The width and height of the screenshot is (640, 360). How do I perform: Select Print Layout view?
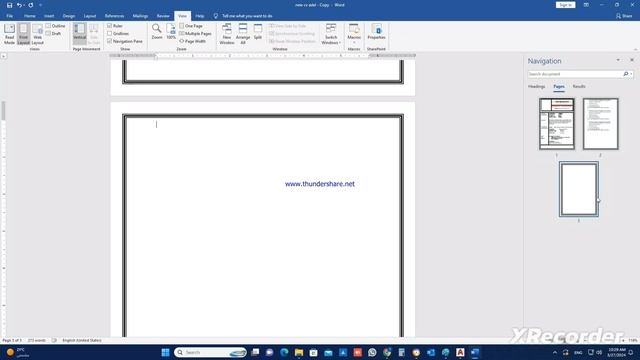pos(24,34)
